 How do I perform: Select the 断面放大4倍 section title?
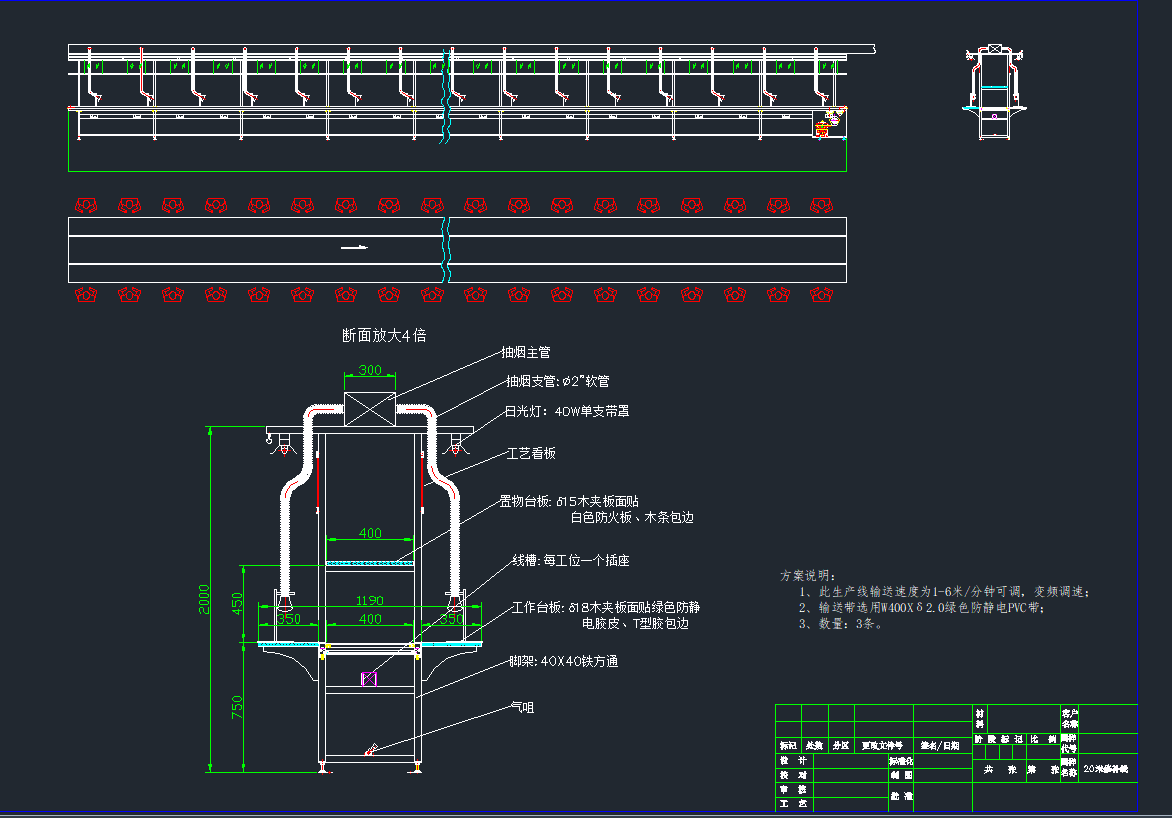tap(384, 335)
